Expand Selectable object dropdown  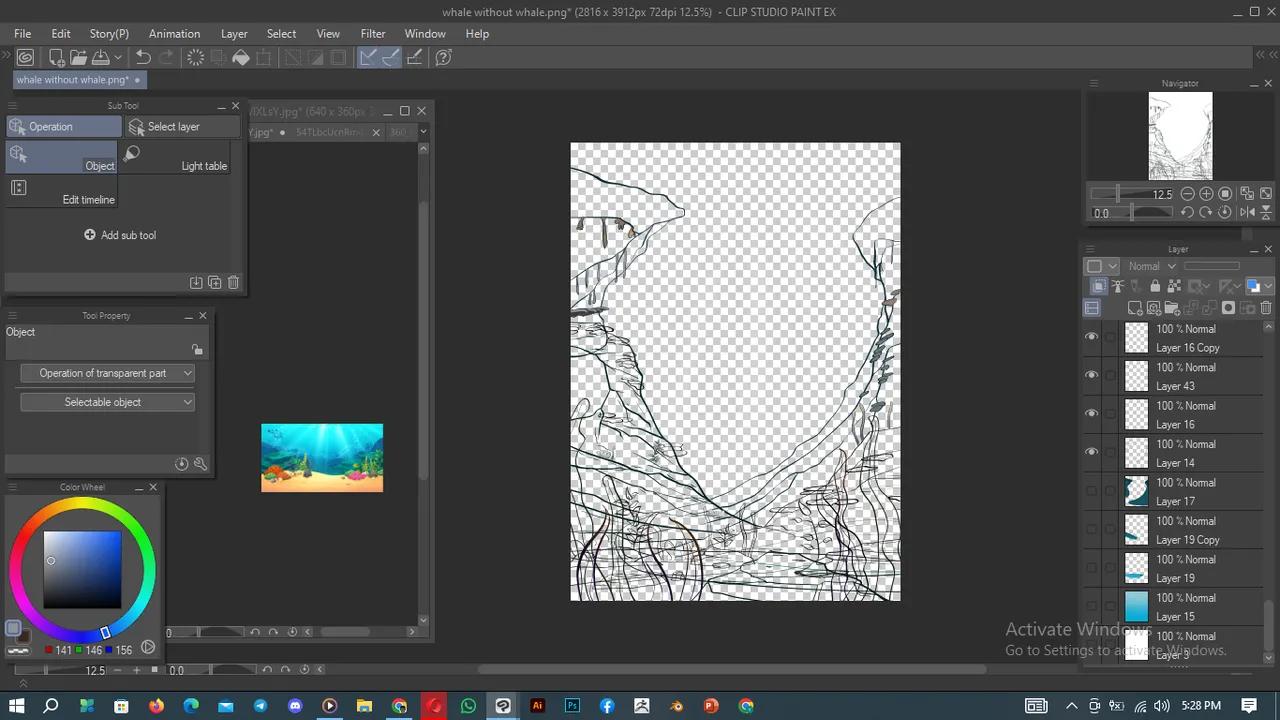pyautogui.click(x=107, y=402)
